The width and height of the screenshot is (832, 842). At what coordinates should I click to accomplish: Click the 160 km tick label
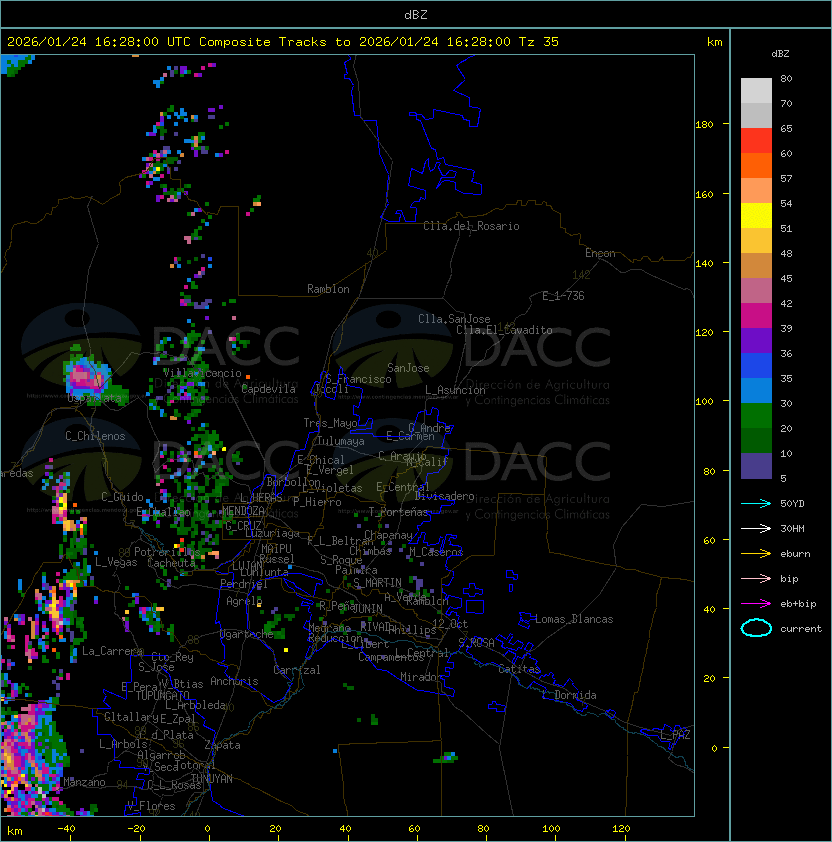tap(704, 194)
